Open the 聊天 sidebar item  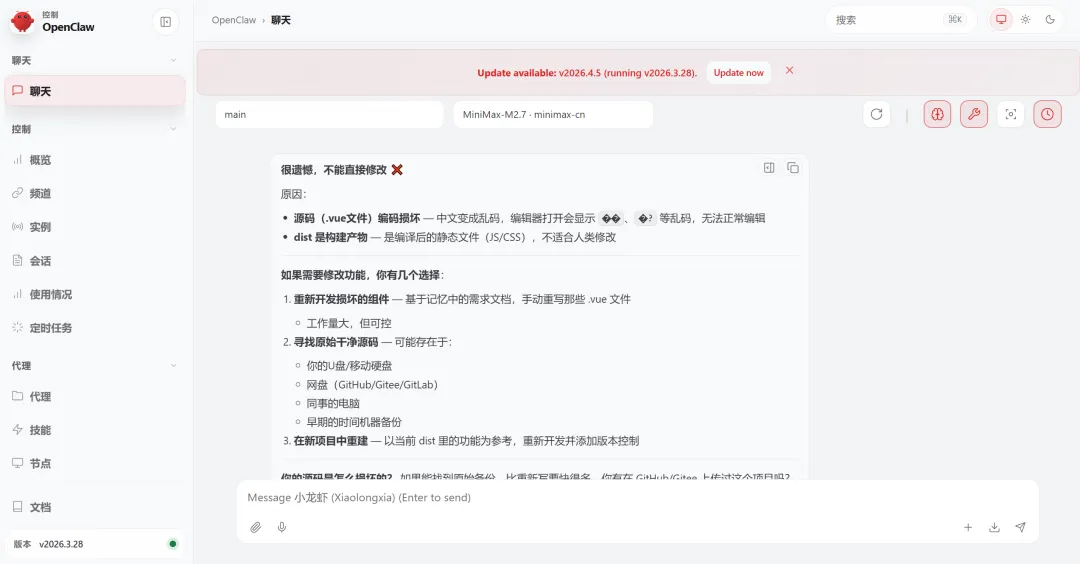[95, 91]
